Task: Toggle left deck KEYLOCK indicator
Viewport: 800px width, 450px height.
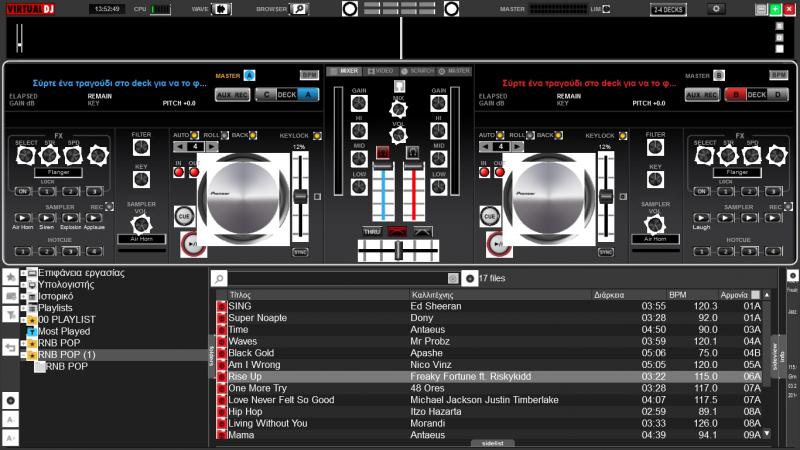Action: [317, 135]
